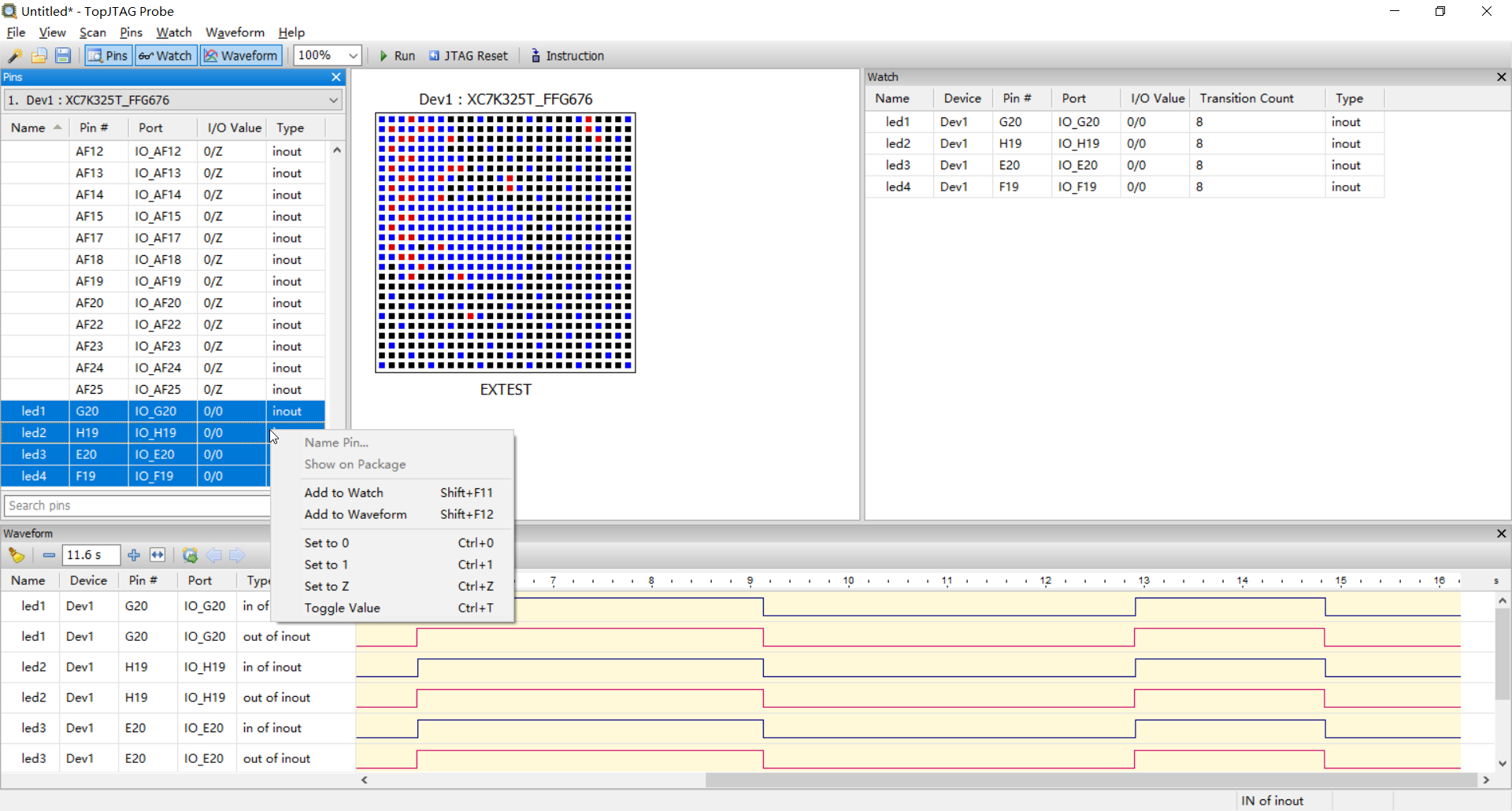Click the Instruction button
The image size is (1512, 811).
pos(567,56)
